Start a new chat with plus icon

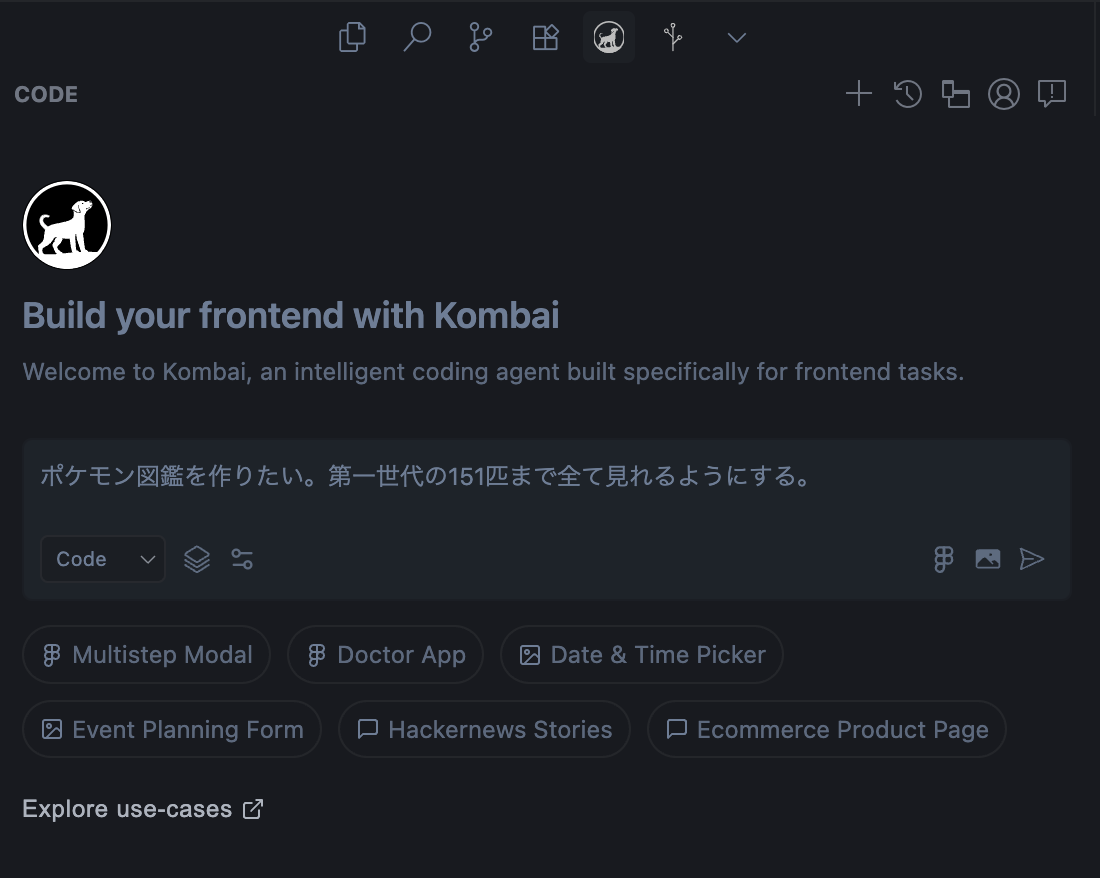pyautogui.click(x=859, y=94)
